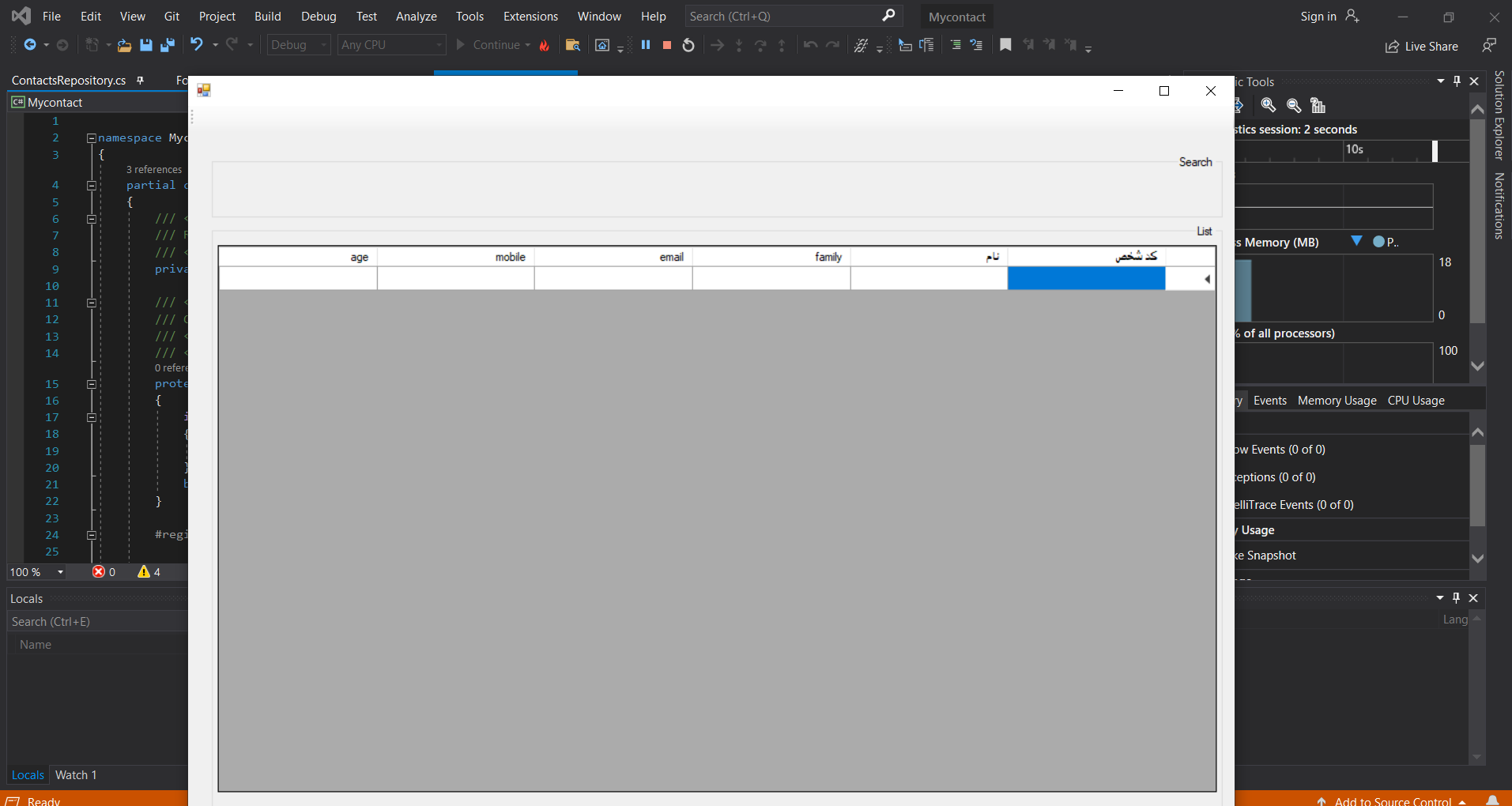Click the Show Next Statement arrow icon
The height and width of the screenshot is (806, 1512).
click(717, 45)
